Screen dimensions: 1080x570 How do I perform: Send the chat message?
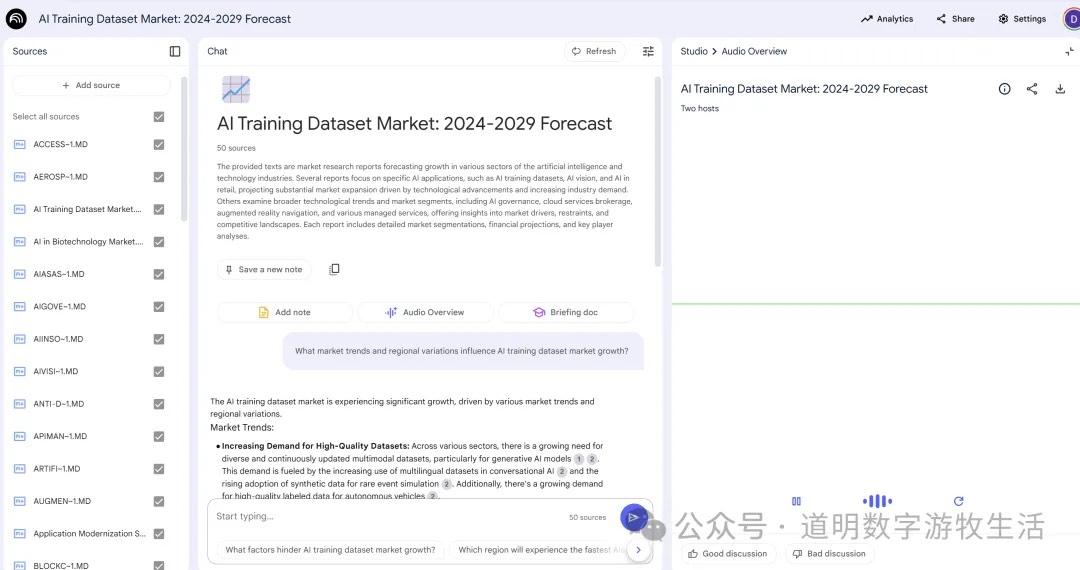tap(632, 517)
